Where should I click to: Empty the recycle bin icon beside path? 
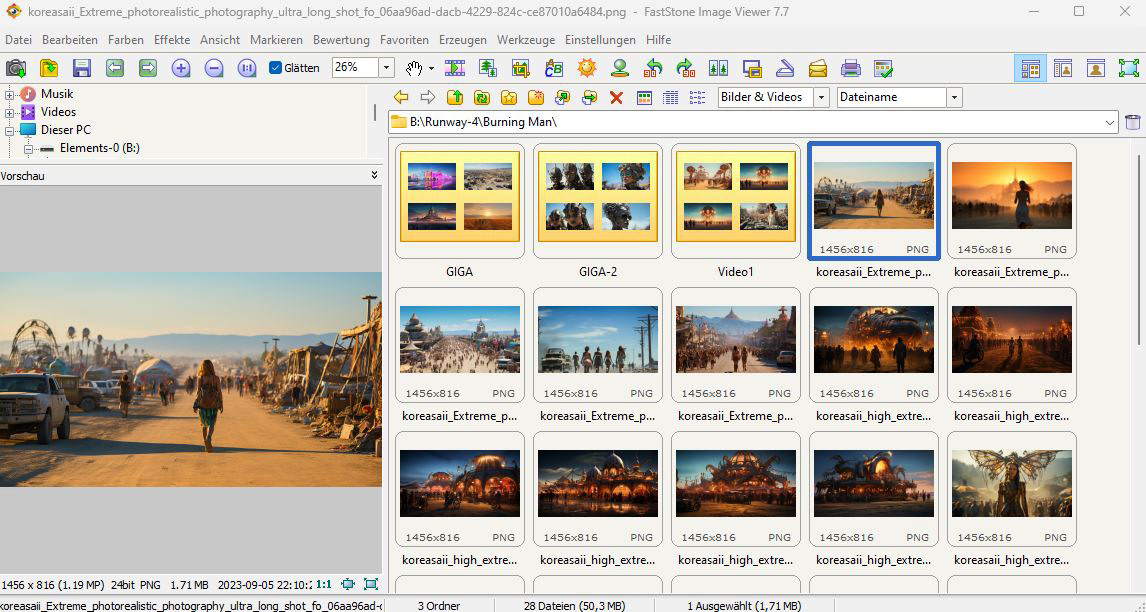click(x=1133, y=122)
